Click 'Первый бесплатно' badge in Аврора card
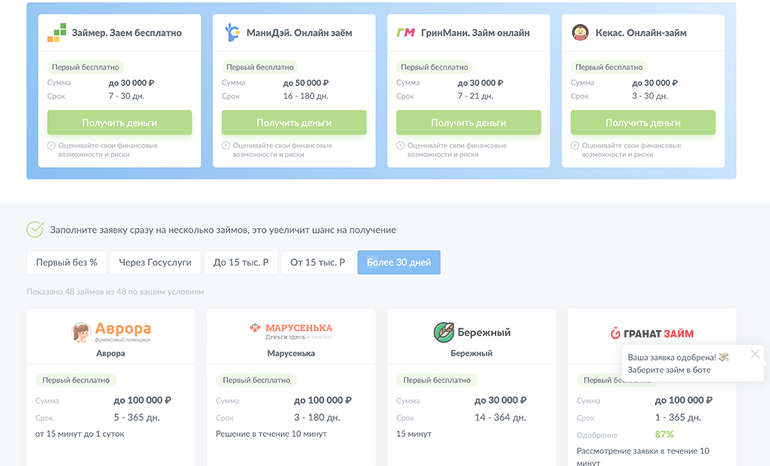 (x=76, y=380)
